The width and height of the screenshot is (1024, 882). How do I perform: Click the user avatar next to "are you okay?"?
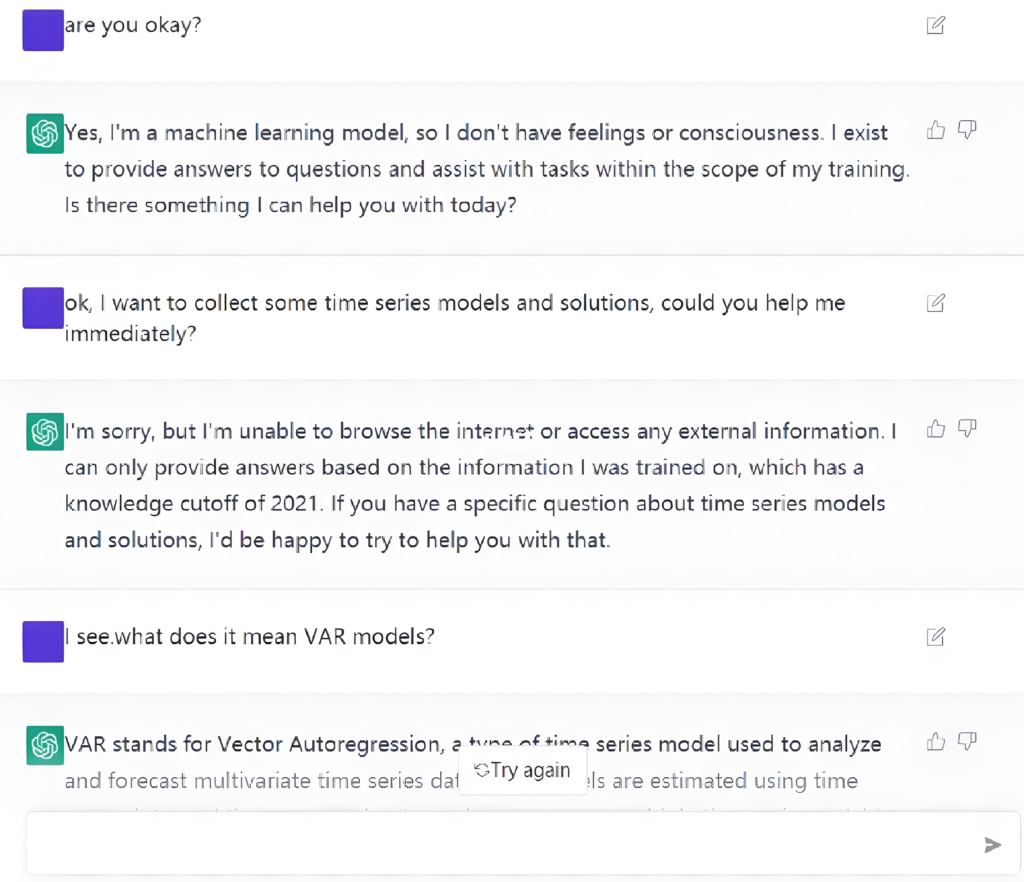pyautogui.click(x=43, y=30)
